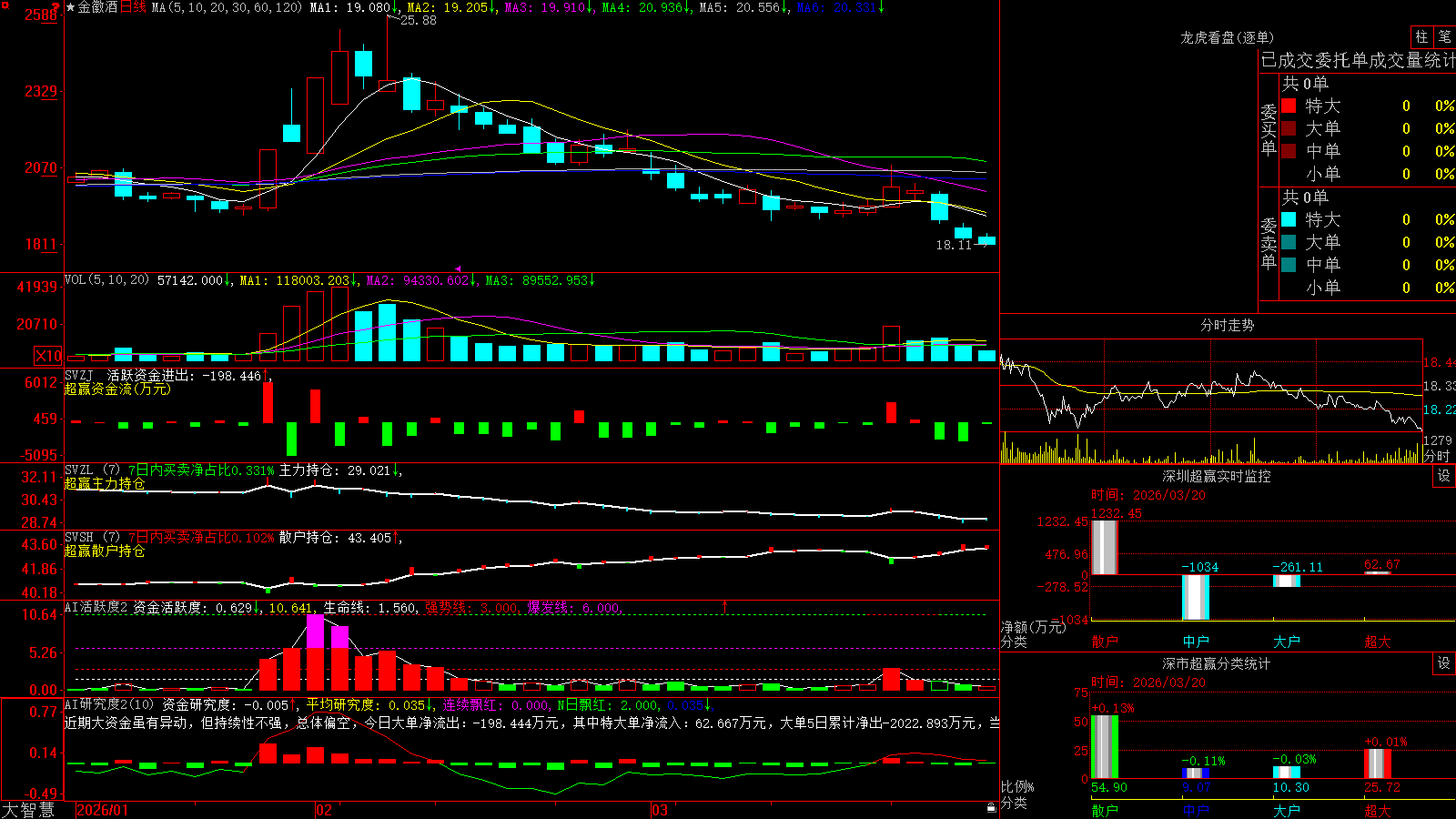Click the 超大 bar showing +0.01% in 分类统计
Image resolution: width=1456 pixels, height=819 pixels.
[x=1378, y=763]
